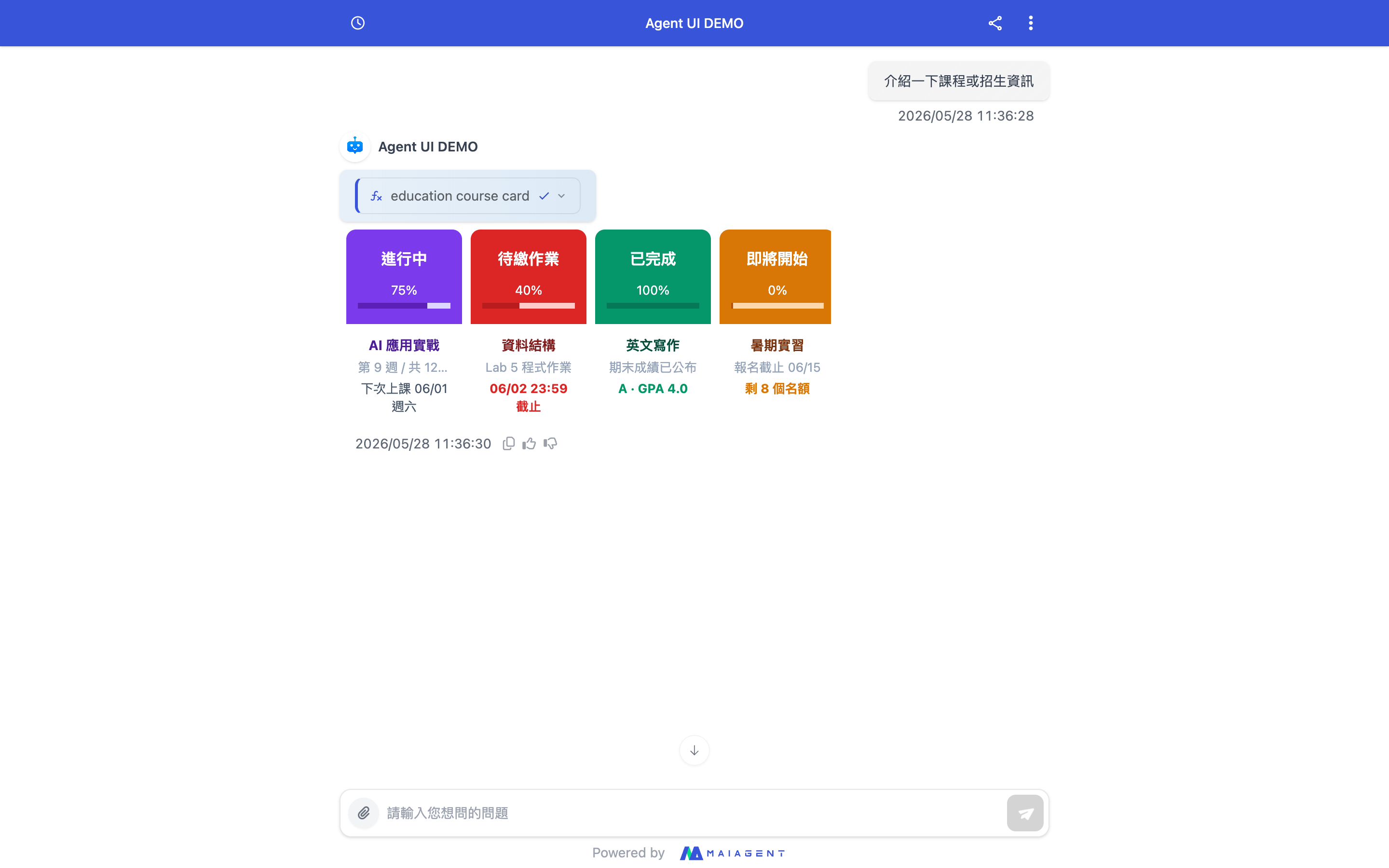1389x868 pixels.
Task: Open the MaiAgent logo link
Action: [x=733, y=853]
